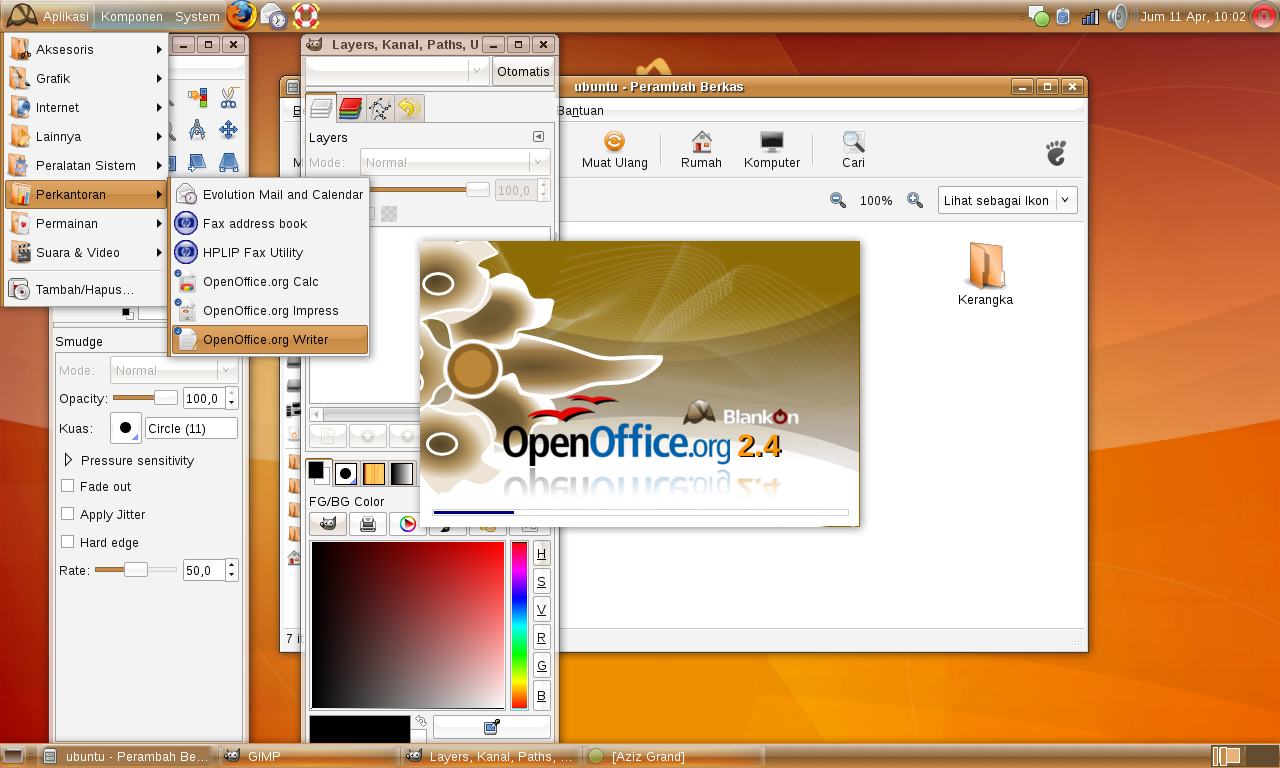1280x768 pixels.
Task: Expand the Aksesoris submenu
Action: (x=85, y=49)
